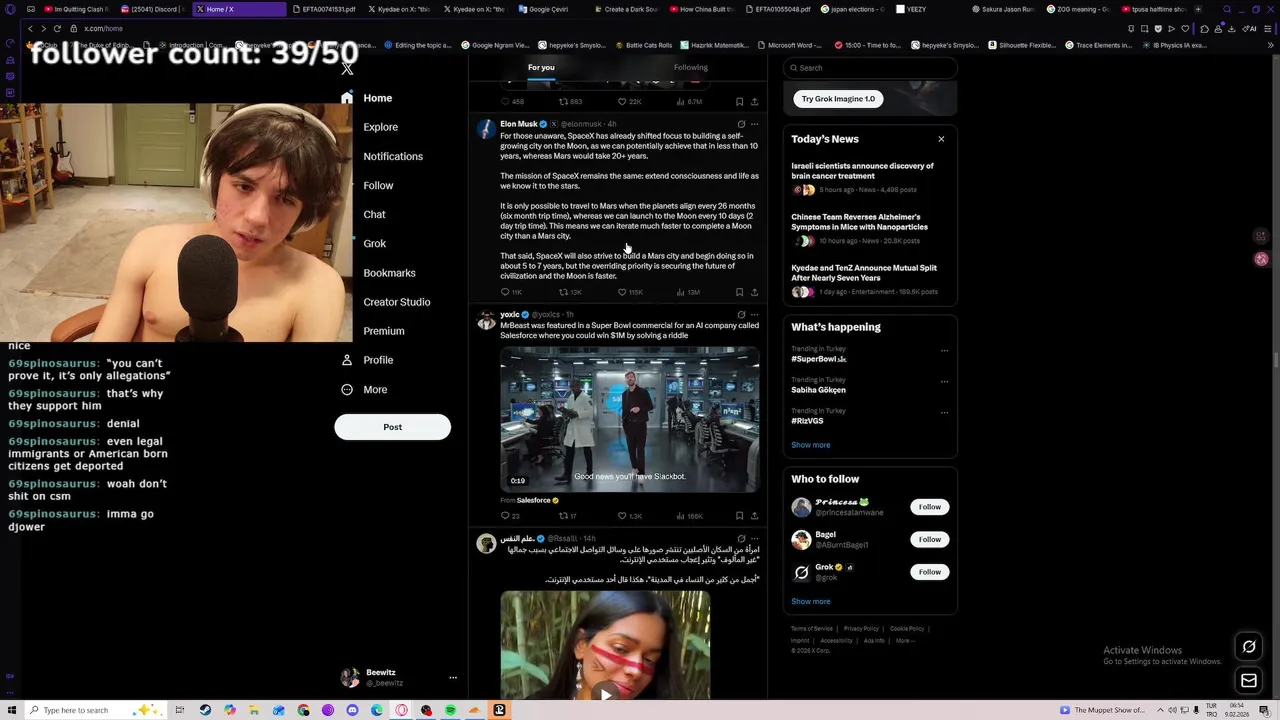The width and height of the screenshot is (1280, 720).
Task: Show more under What's happening
Action: 810,445
